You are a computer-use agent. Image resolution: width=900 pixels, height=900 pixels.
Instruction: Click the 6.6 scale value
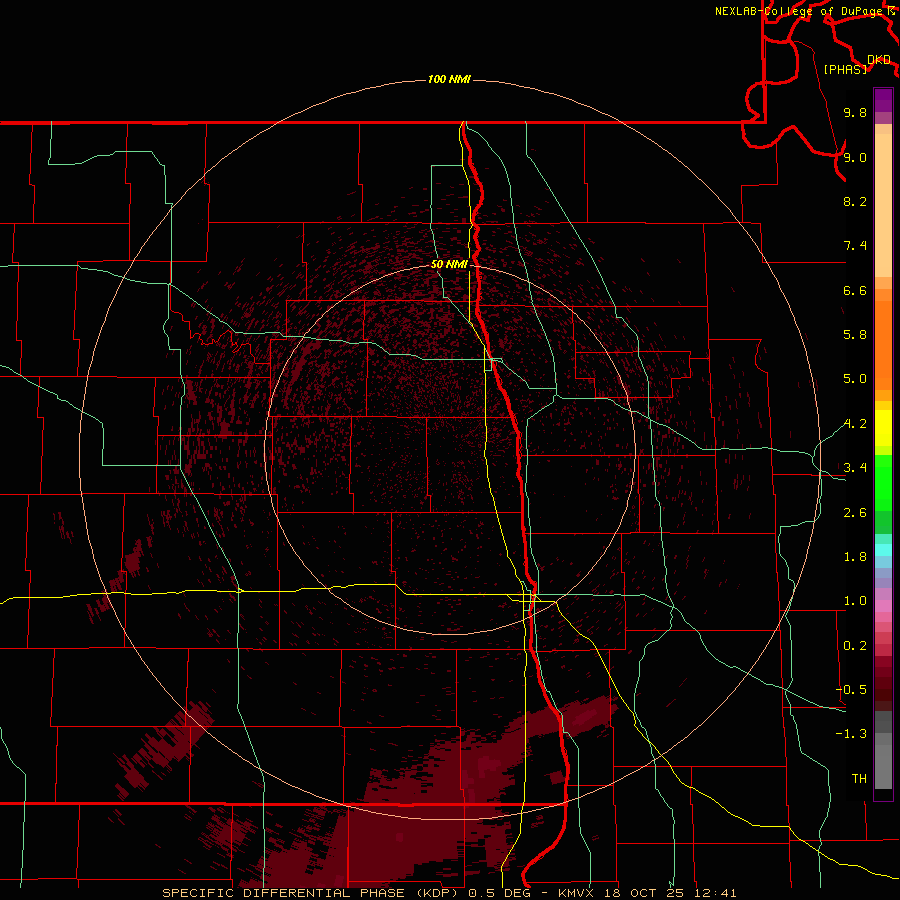[x=855, y=290]
